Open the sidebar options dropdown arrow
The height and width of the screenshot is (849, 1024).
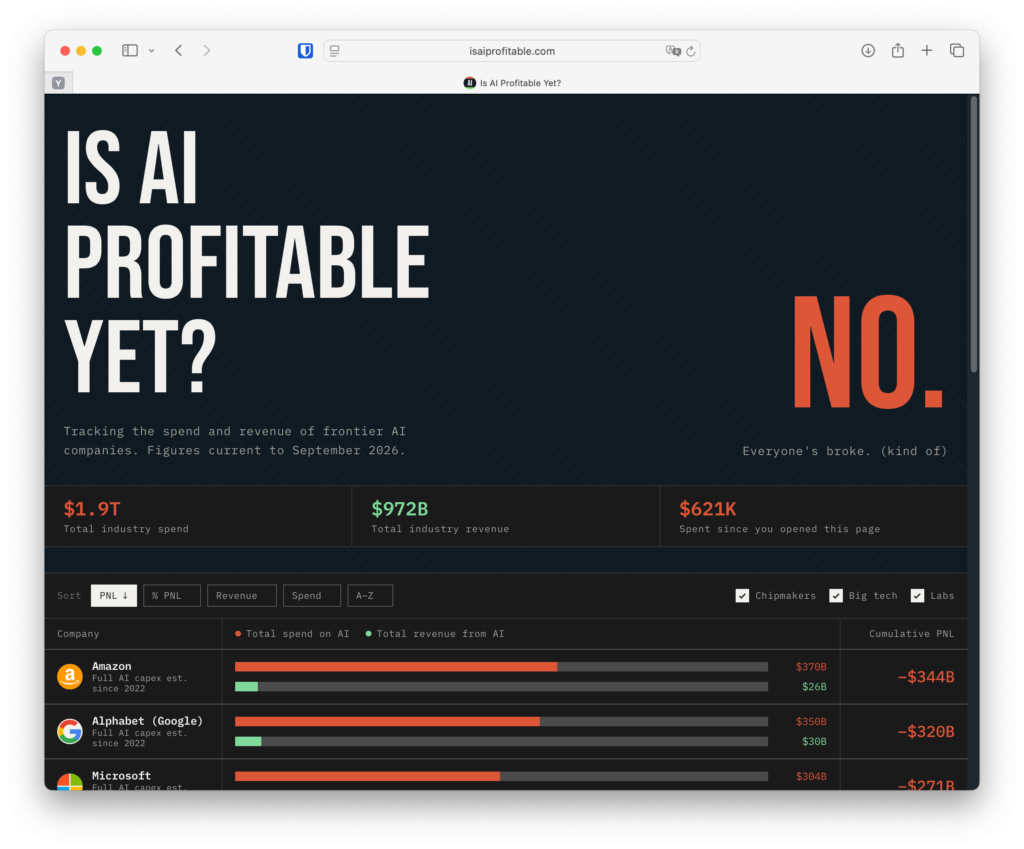(152, 50)
